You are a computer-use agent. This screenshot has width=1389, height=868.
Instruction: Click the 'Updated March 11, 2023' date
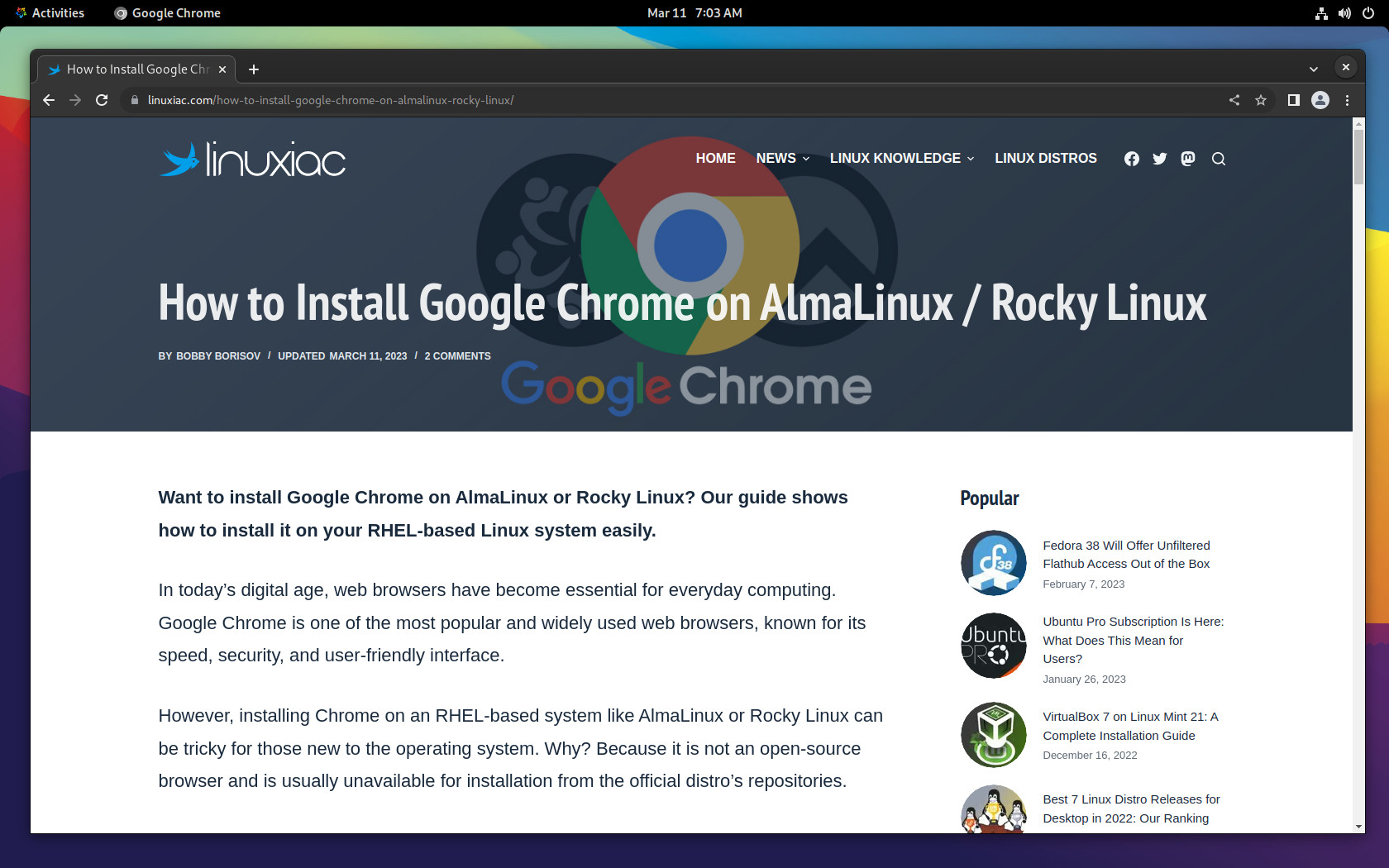pyautogui.click(x=342, y=356)
